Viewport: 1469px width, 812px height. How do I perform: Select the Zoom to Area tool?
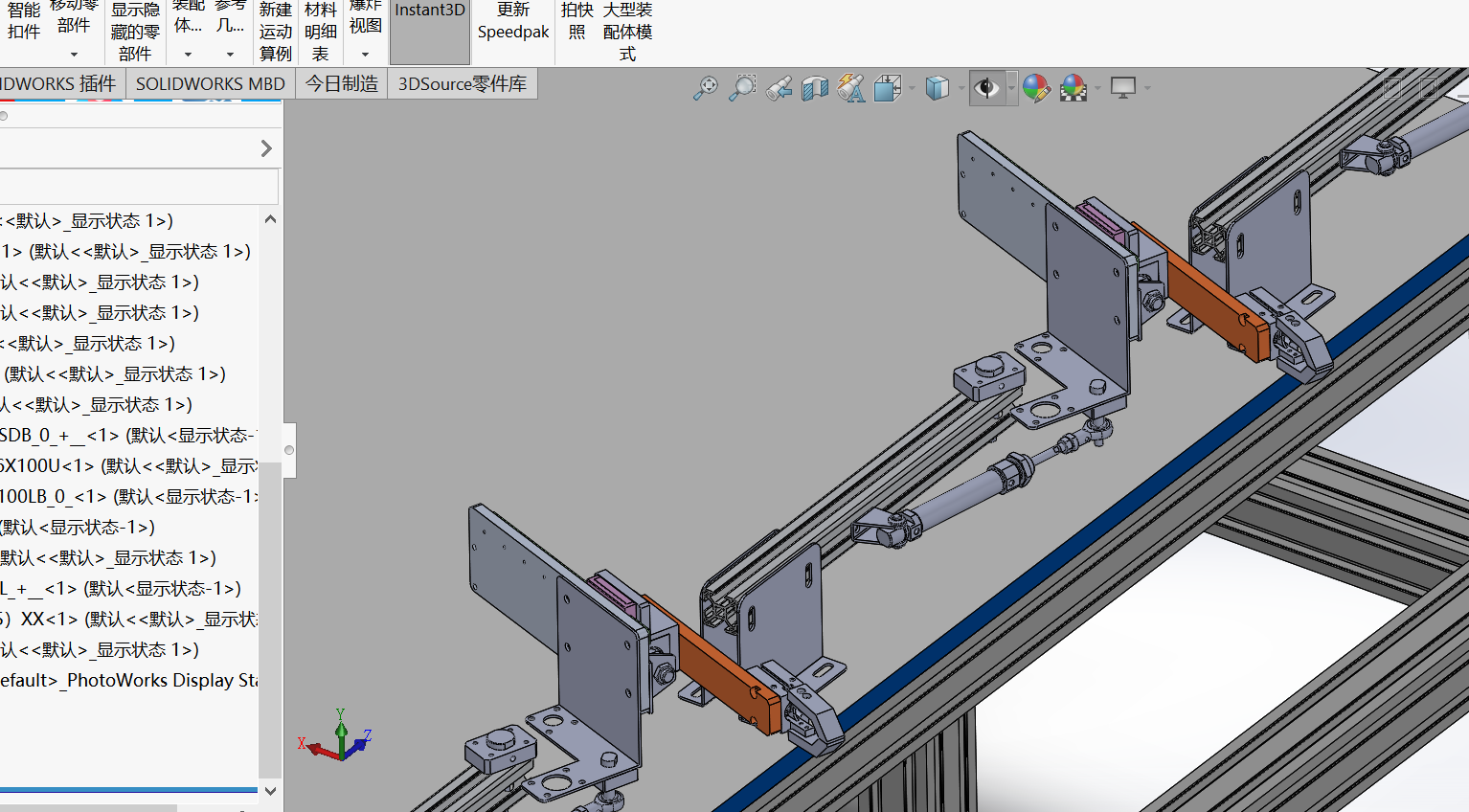[742, 88]
